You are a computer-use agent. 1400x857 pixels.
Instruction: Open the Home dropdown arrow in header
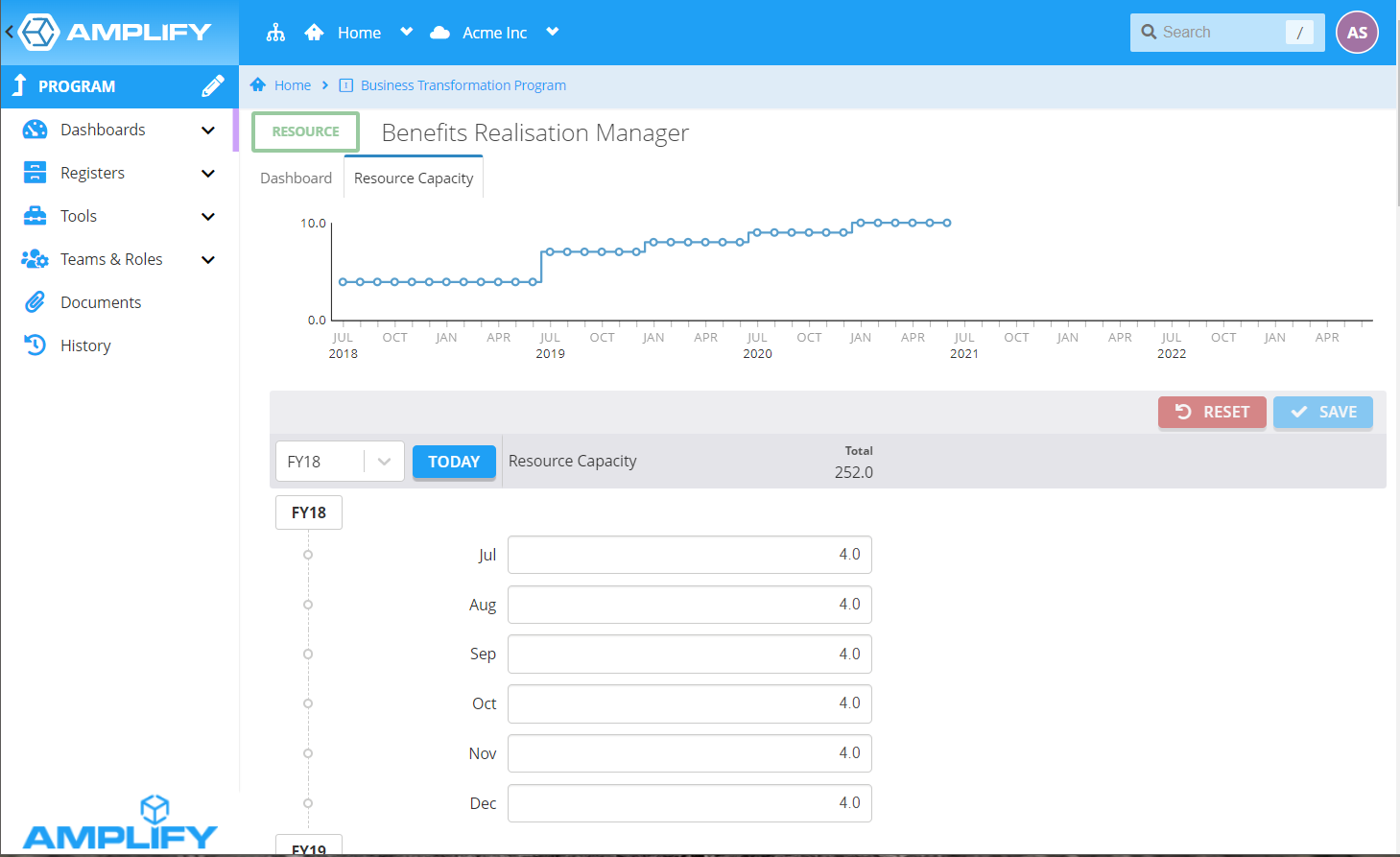coord(407,32)
